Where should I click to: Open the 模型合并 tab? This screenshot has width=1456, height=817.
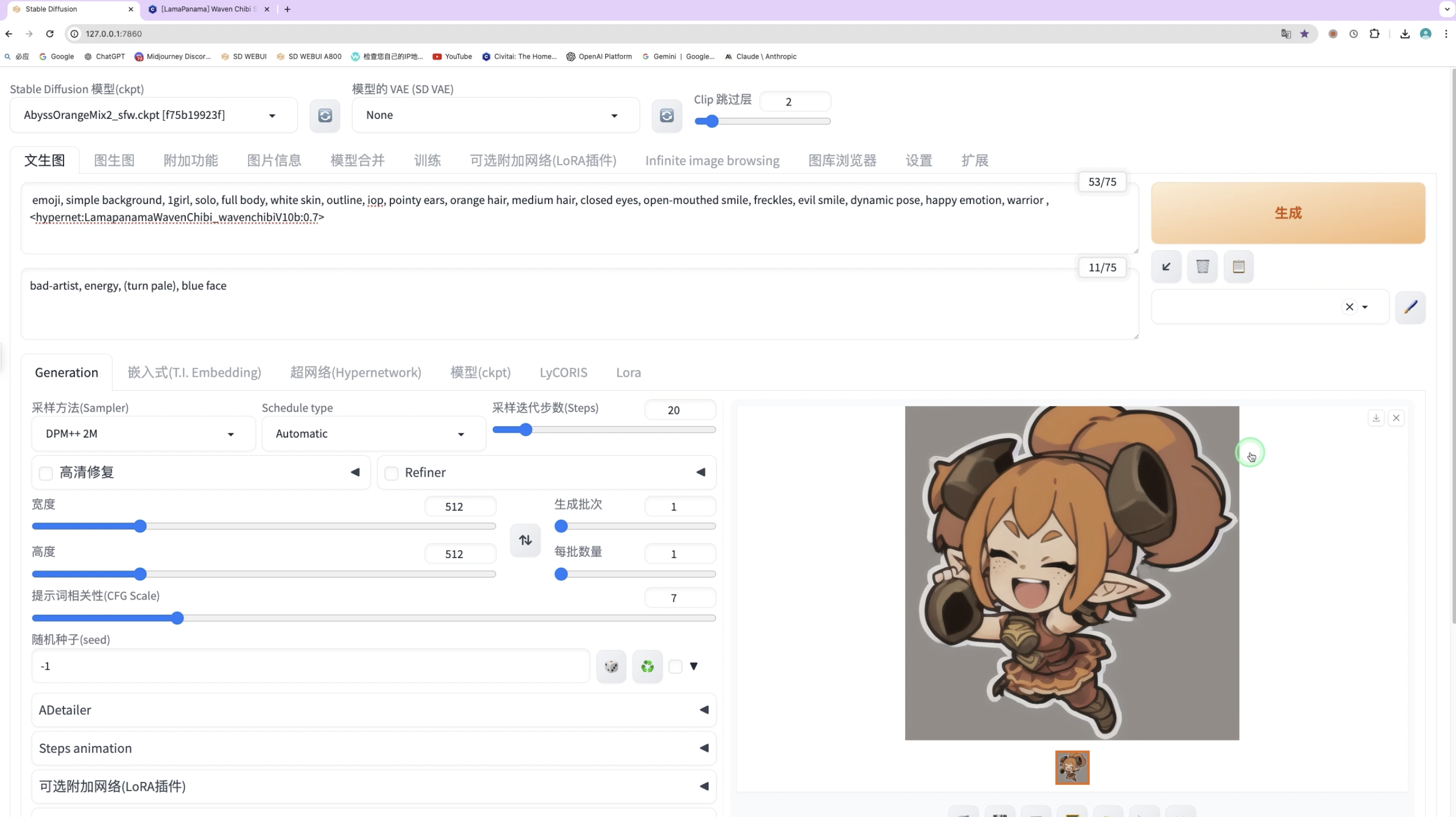click(x=357, y=160)
